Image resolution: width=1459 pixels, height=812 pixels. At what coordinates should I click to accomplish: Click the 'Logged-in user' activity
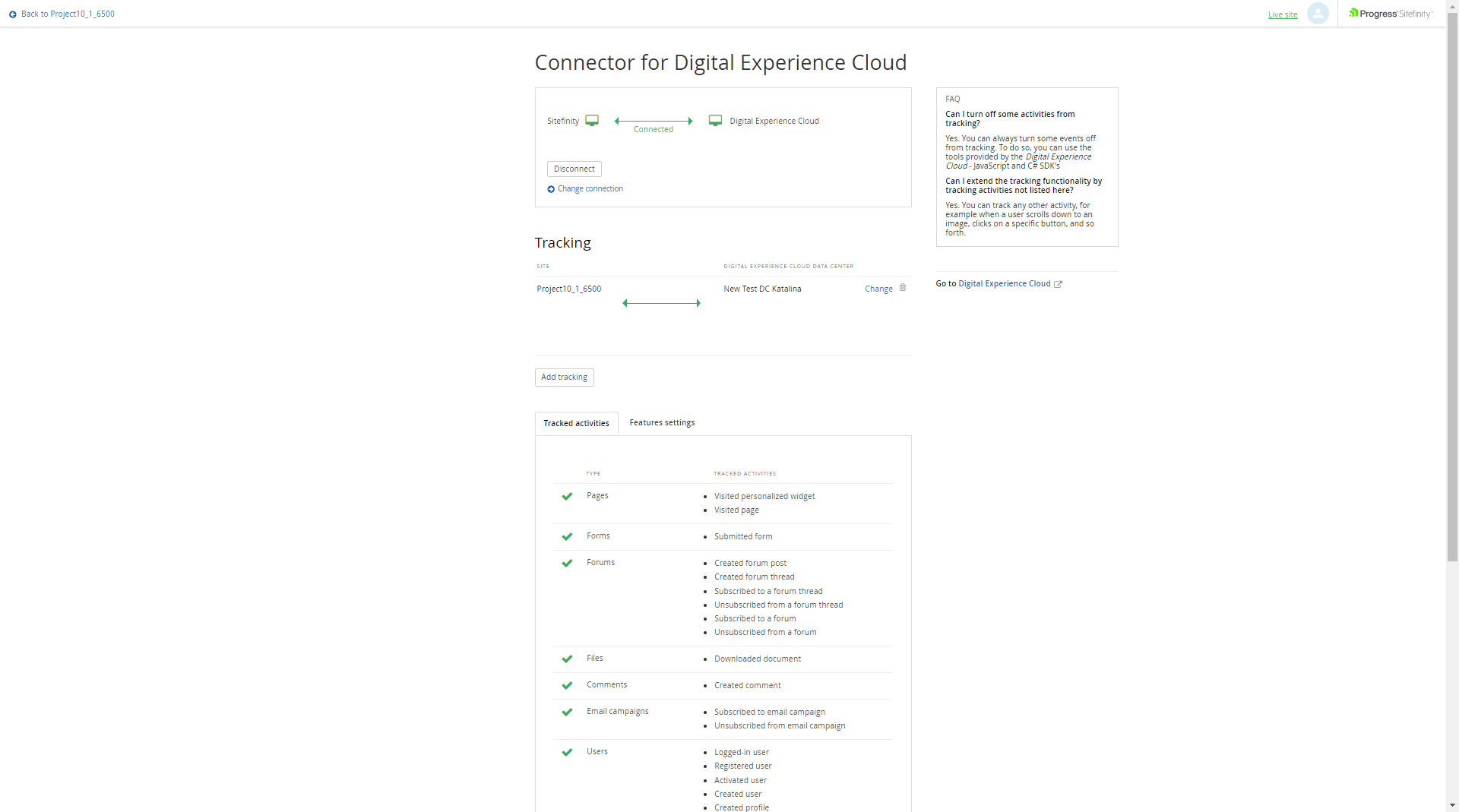click(742, 752)
